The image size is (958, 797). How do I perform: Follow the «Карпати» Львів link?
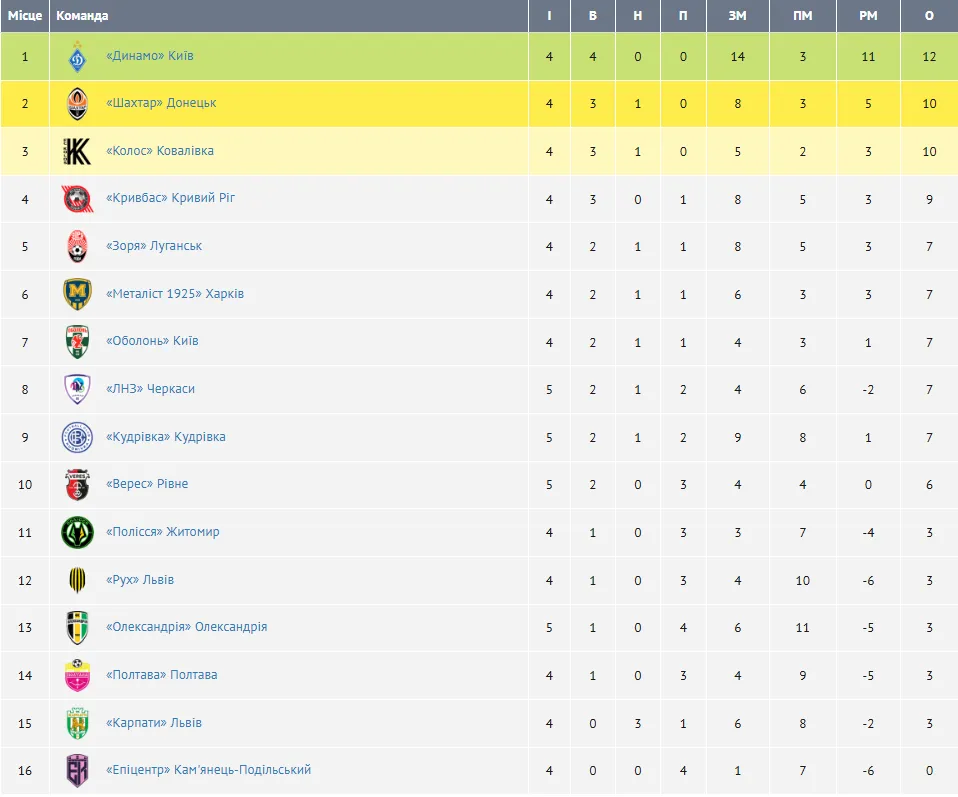(x=153, y=722)
